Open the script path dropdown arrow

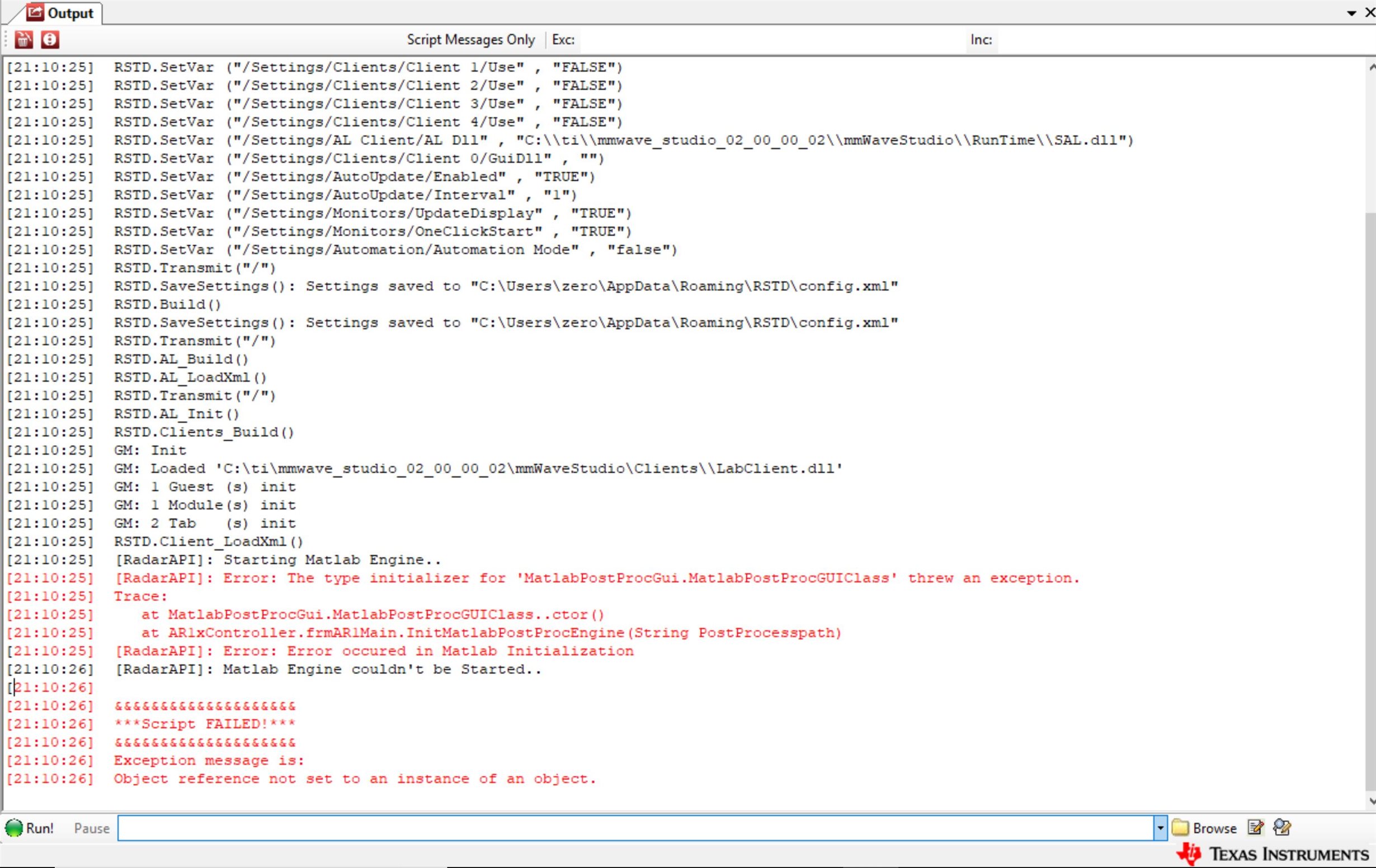[x=1160, y=828]
